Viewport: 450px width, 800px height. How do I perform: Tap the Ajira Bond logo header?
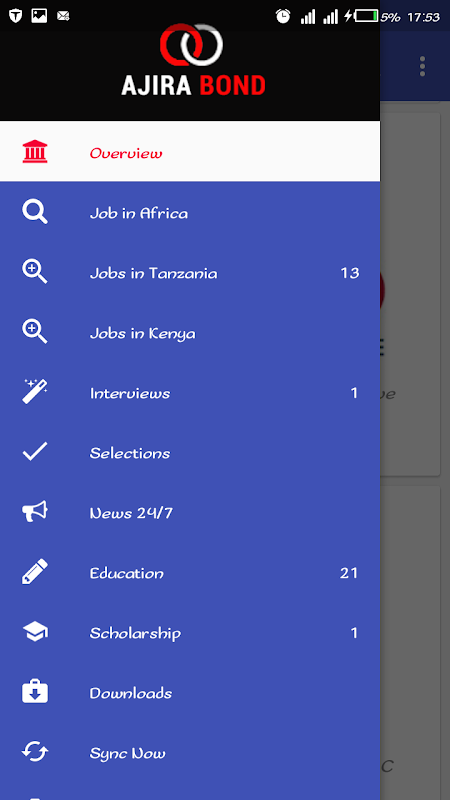(193, 60)
